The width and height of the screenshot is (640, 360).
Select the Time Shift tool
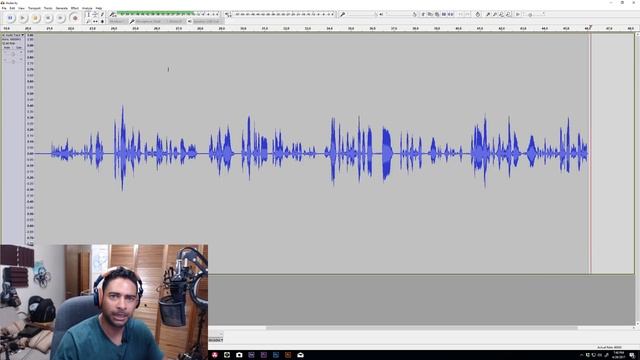tap(95, 21)
